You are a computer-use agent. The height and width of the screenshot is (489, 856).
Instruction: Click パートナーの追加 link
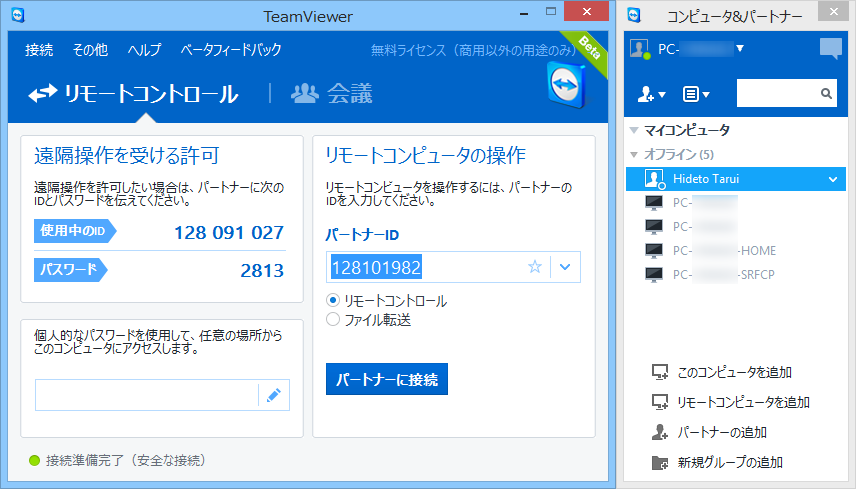tap(722, 432)
